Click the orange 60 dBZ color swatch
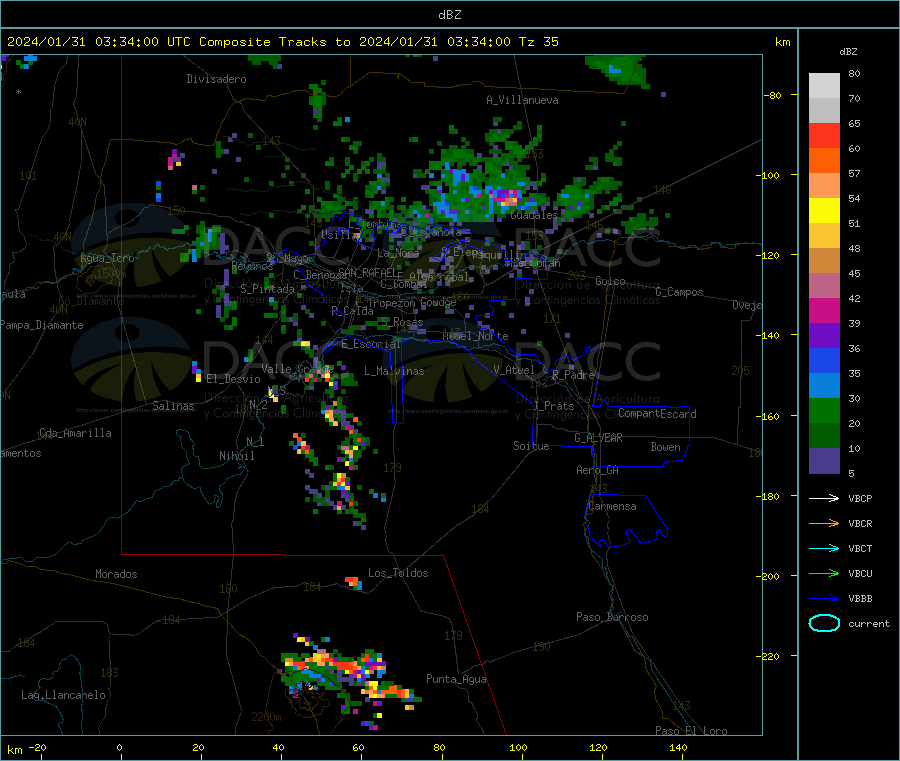This screenshot has width=900, height=761. pyautogui.click(x=824, y=161)
